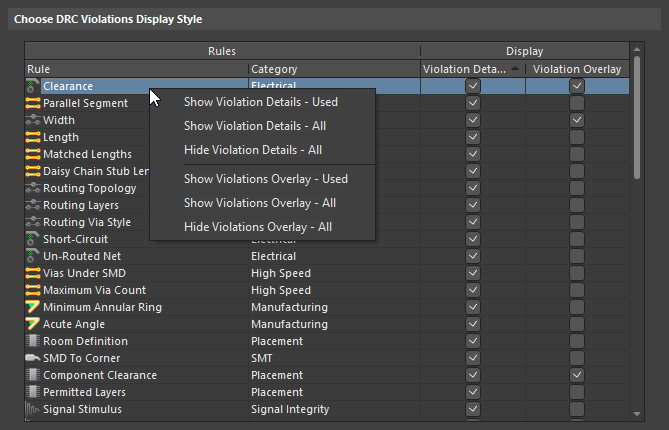The image size is (669, 430).
Task: Click the scrollbar up arrow
Action: (637, 49)
